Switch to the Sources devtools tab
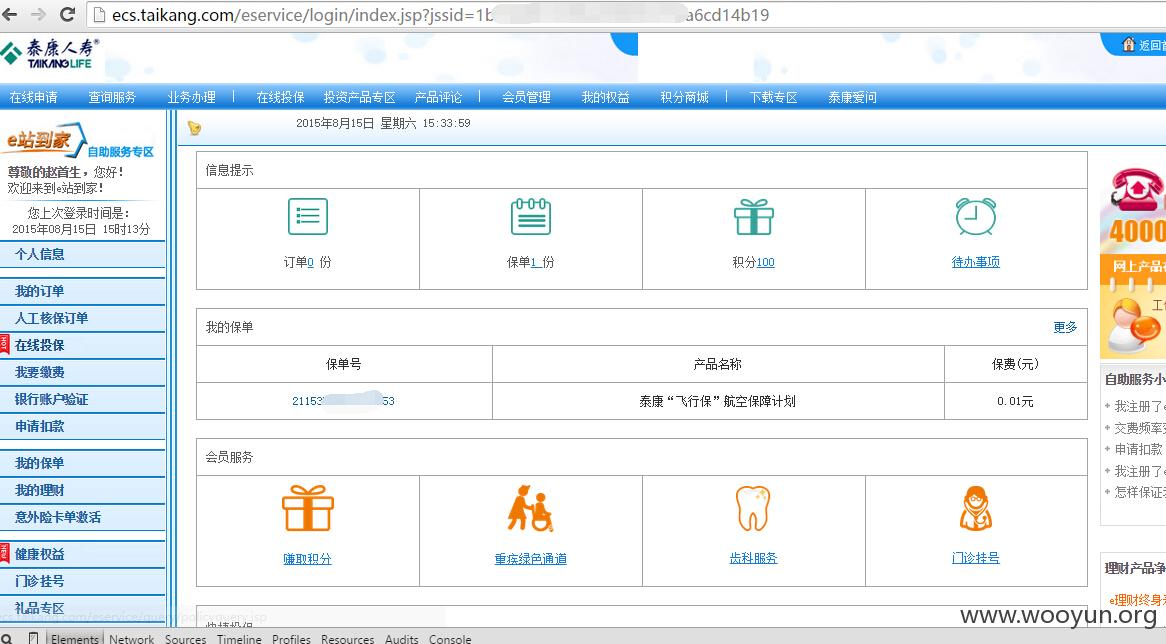Image resolution: width=1166 pixels, height=644 pixels. (x=185, y=639)
